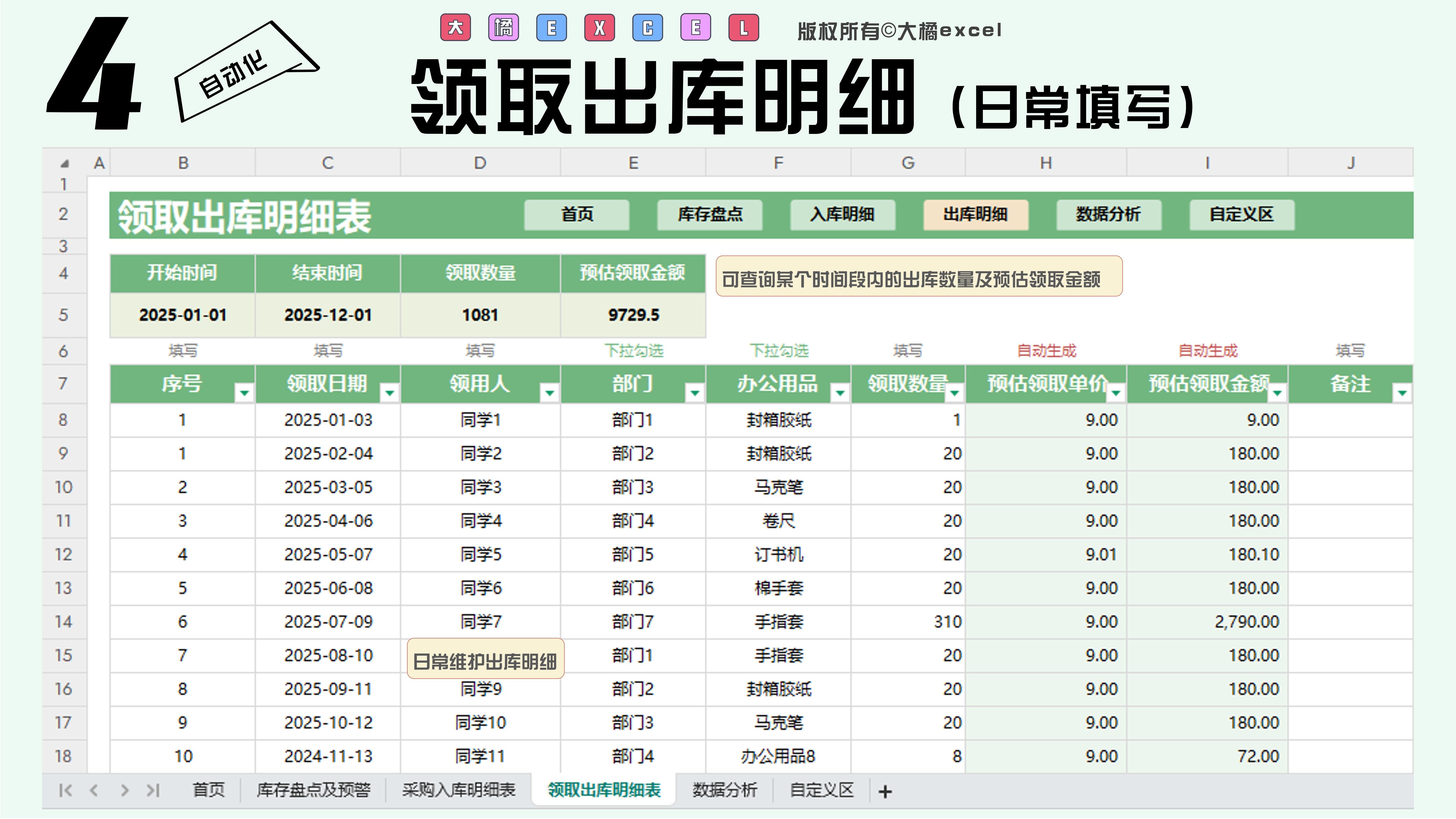Open 备注 column filter arrow

(x=1402, y=392)
